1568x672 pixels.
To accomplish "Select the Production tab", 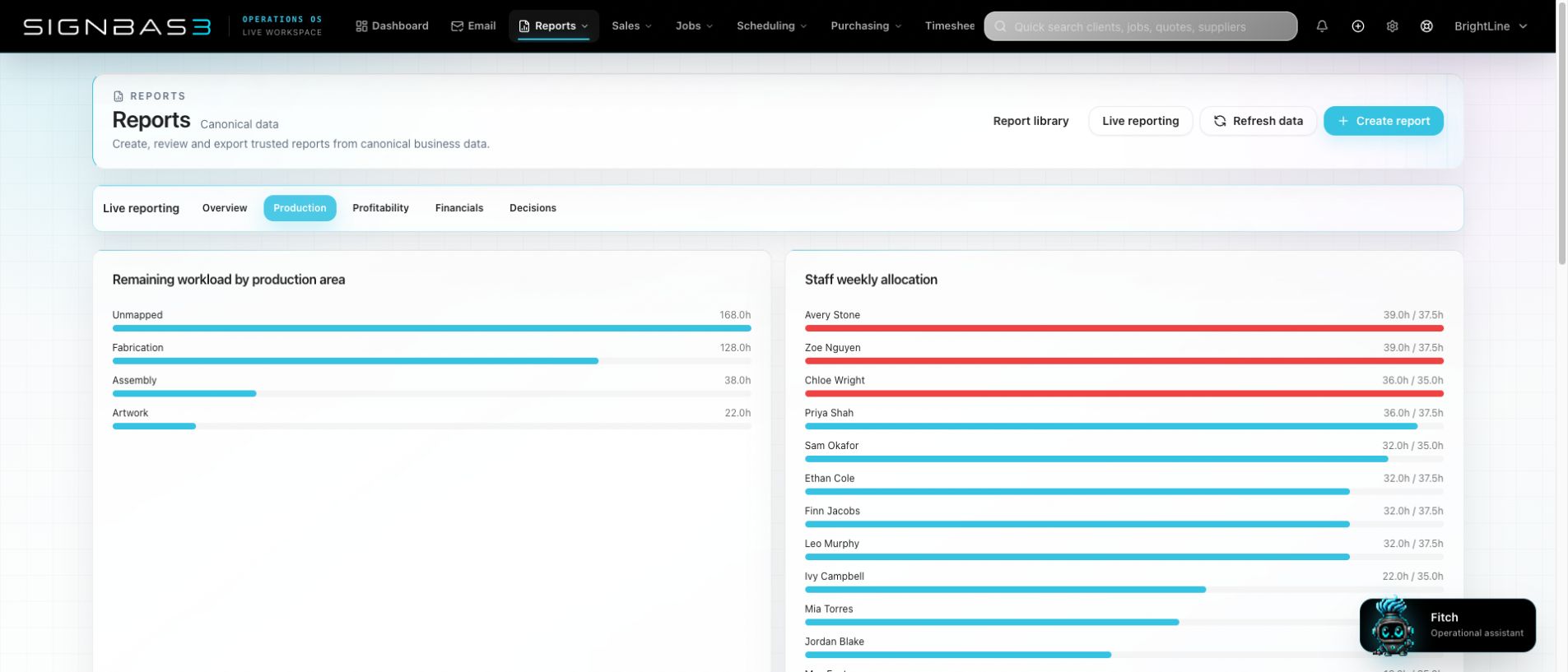I will click(x=300, y=208).
